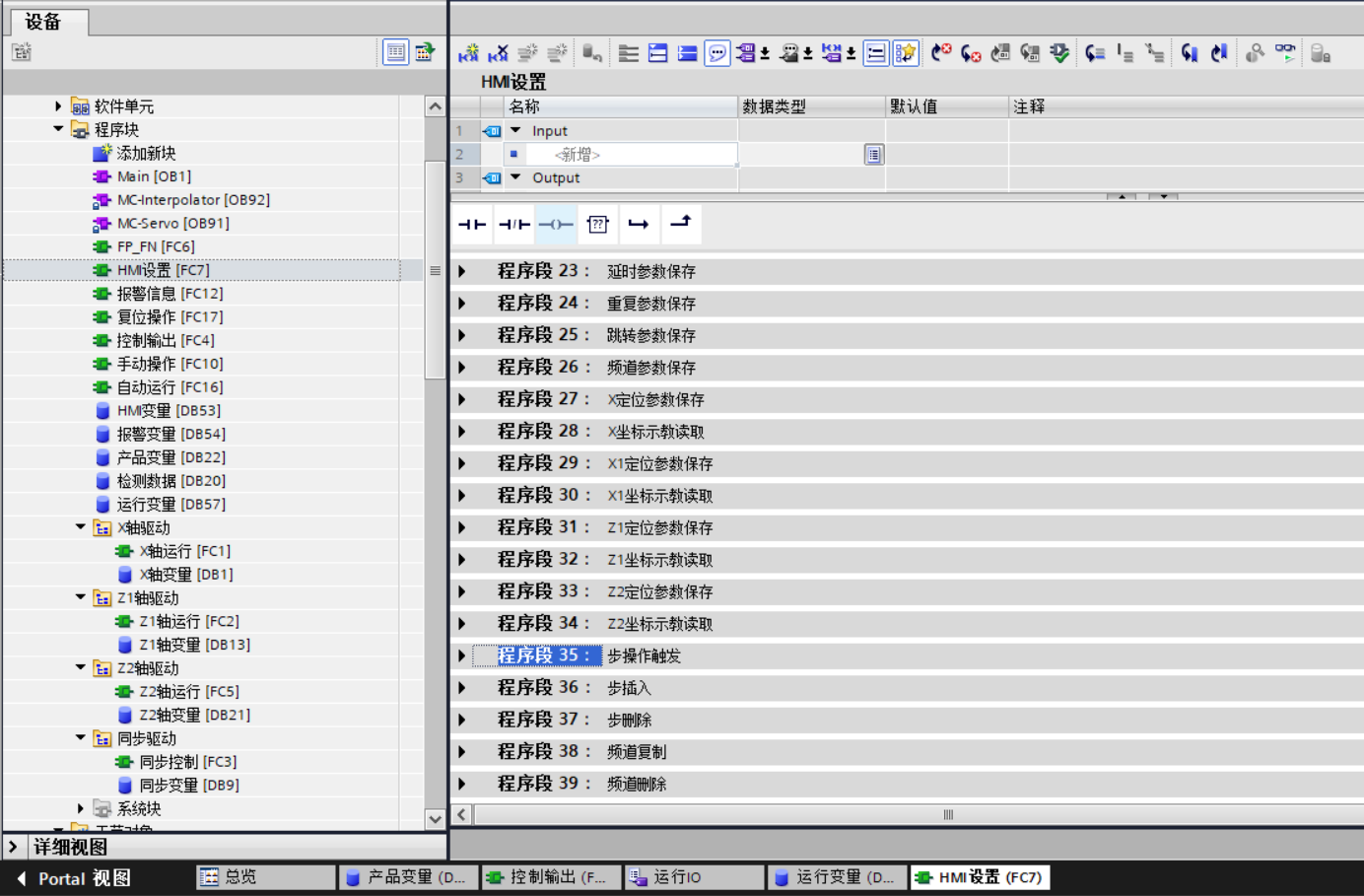Click the <新增> name input field
This screenshot has height=896, width=1364.
click(x=631, y=155)
